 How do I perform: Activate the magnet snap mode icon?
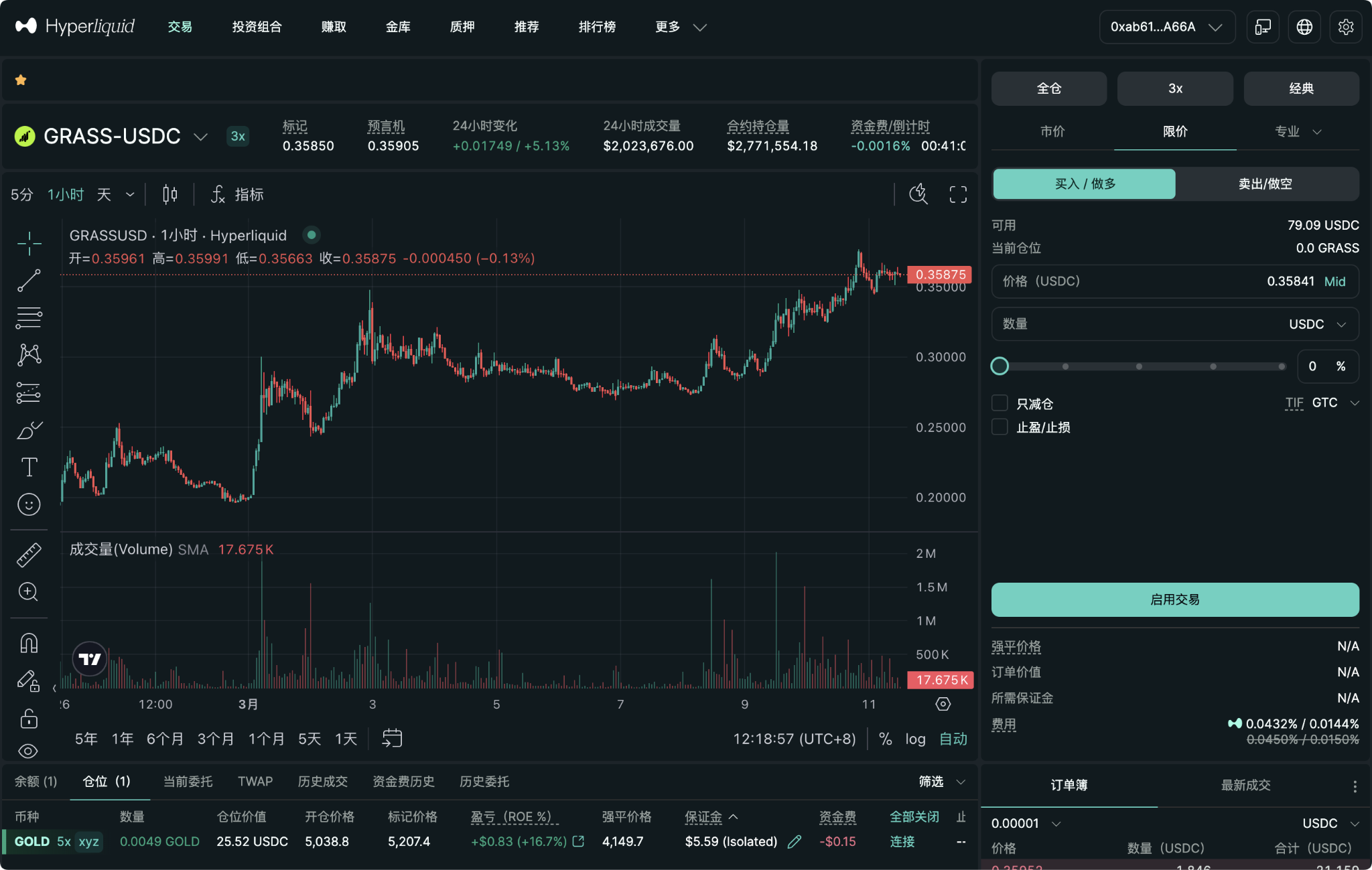pyautogui.click(x=29, y=643)
